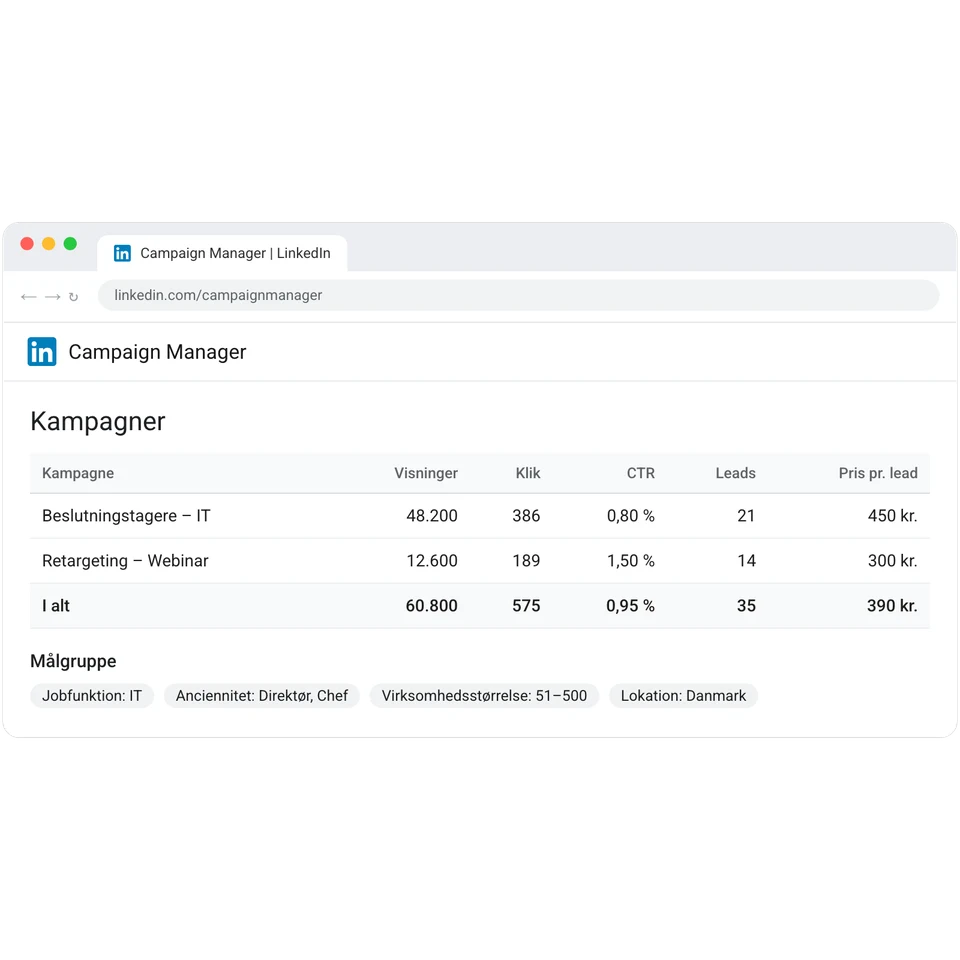Sort by the Pris pr. lead header

[878, 473]
